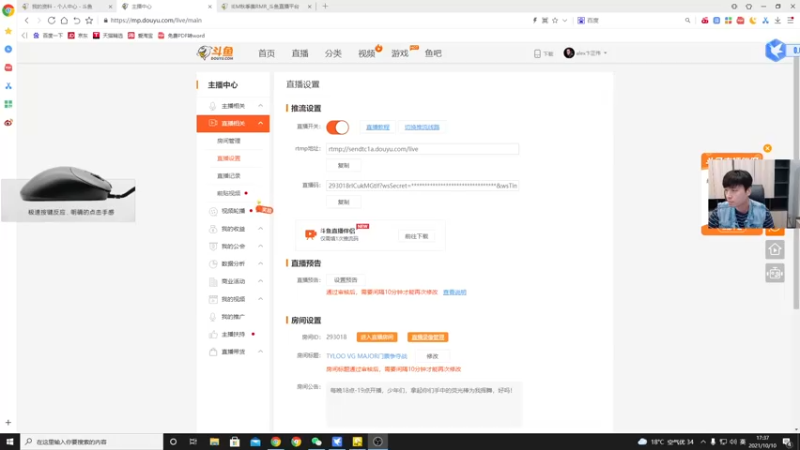Click the rtmp address input field

pyautogui.click(x=422, y=149)
